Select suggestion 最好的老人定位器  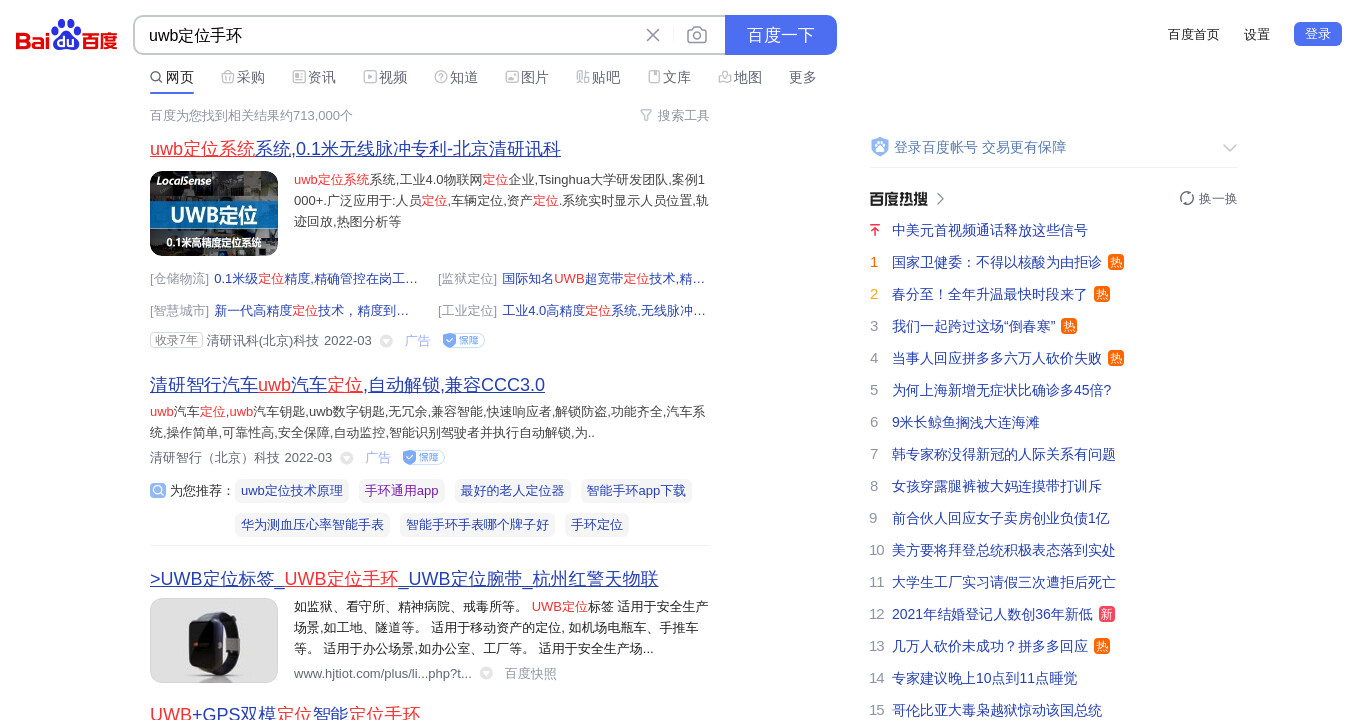[x=513, y=491]
